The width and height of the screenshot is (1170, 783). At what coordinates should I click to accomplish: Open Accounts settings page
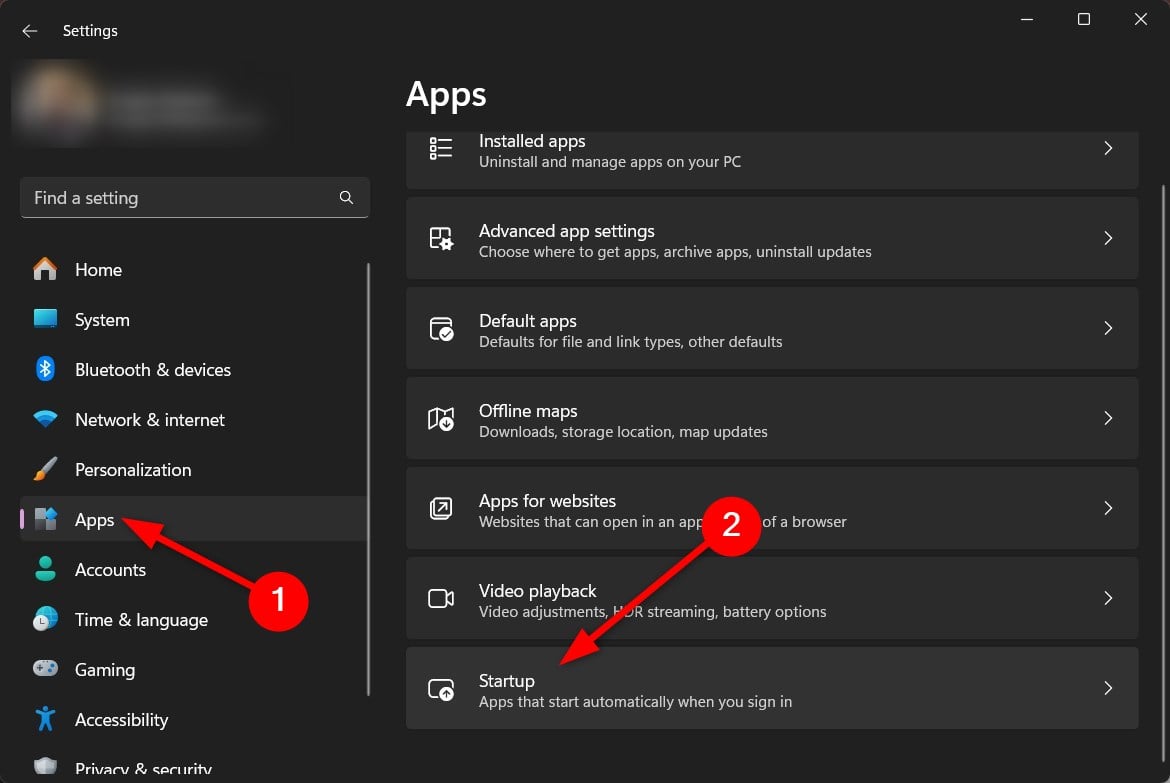193,570
